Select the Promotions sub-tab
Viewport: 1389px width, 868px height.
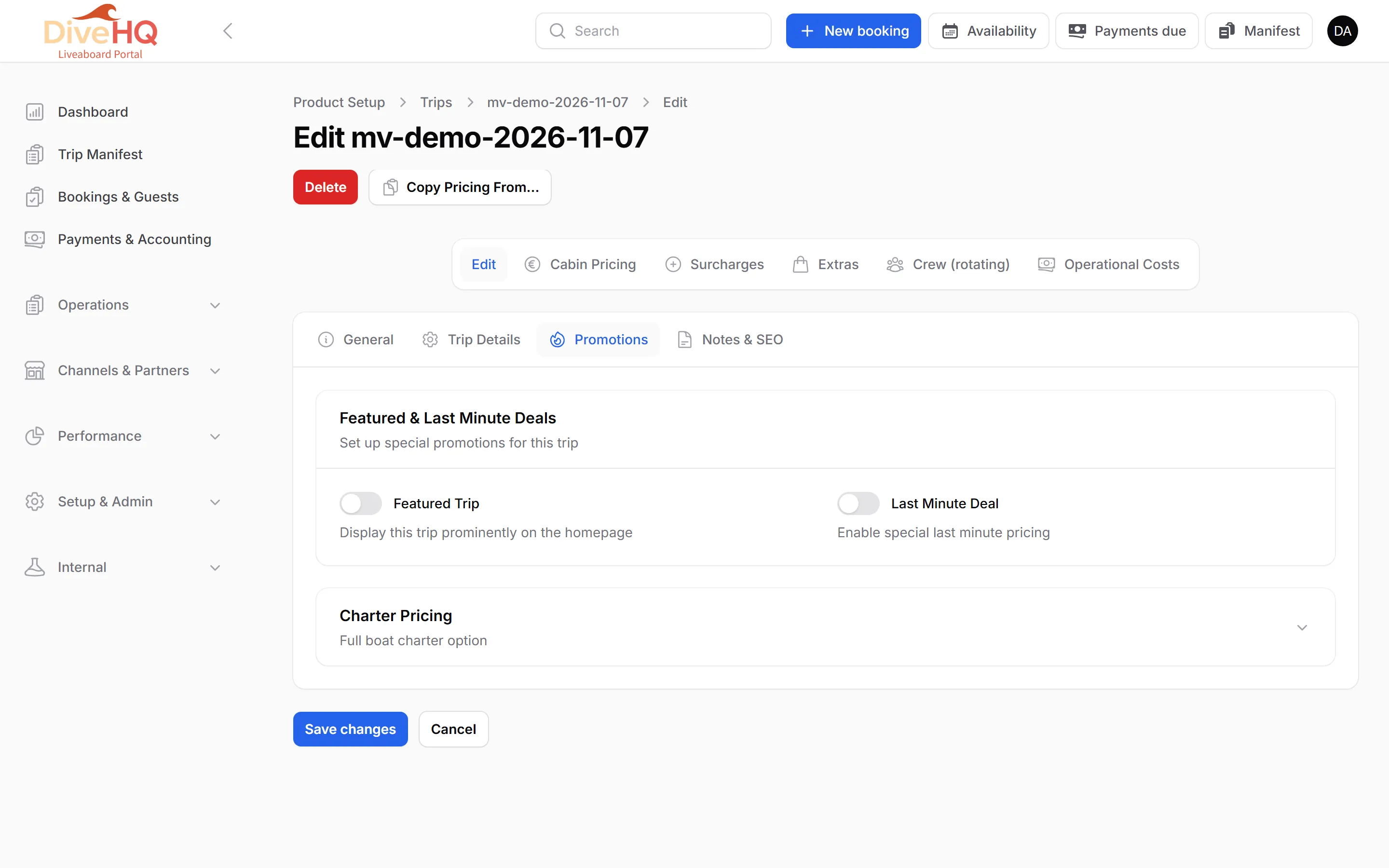click(599, 340)
